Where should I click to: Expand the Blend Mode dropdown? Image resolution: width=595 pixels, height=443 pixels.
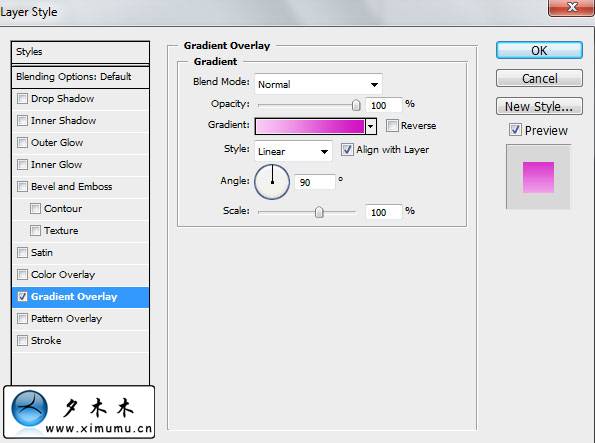tap(318, 84)
